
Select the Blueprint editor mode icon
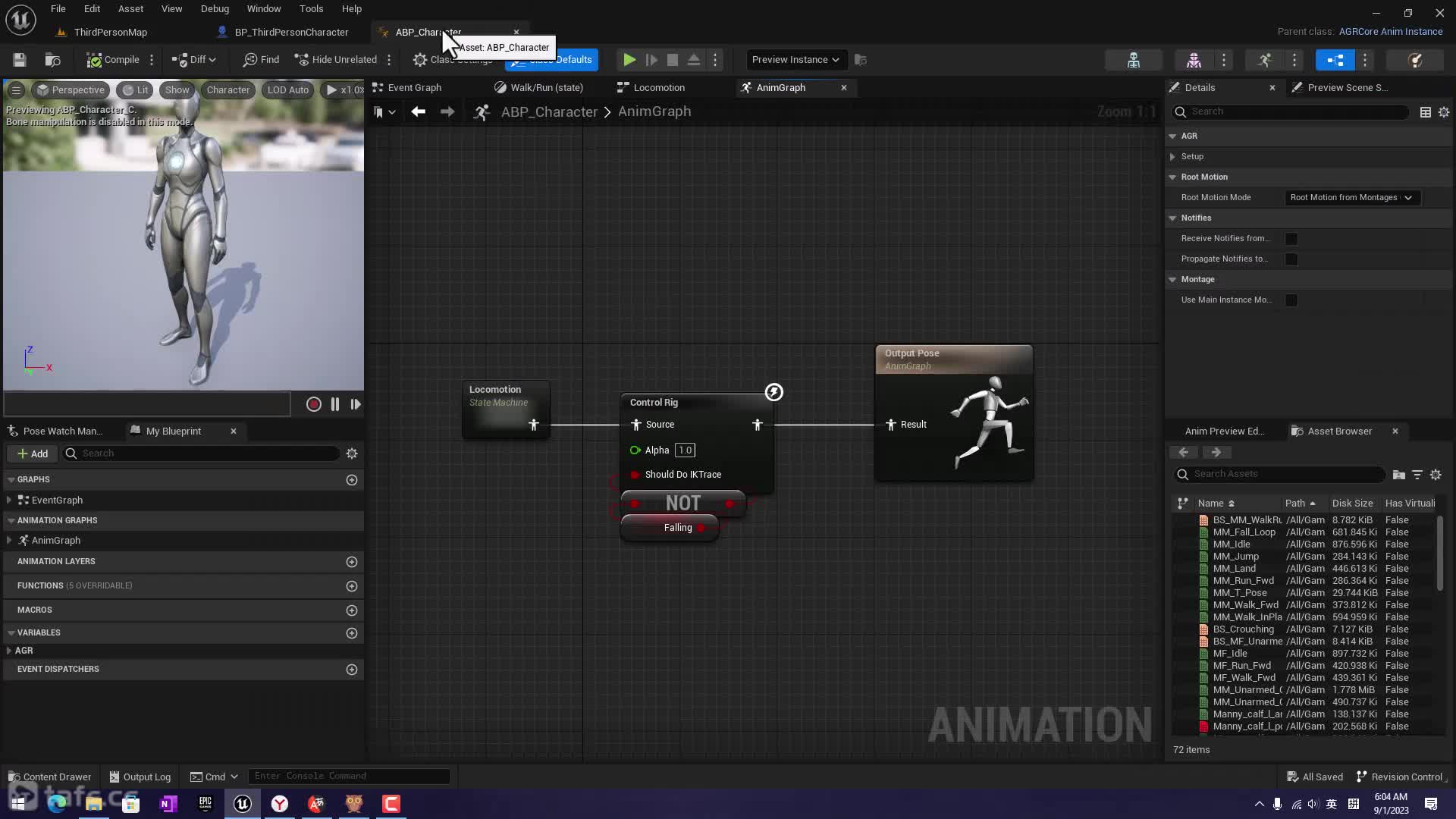(1335, 60)
